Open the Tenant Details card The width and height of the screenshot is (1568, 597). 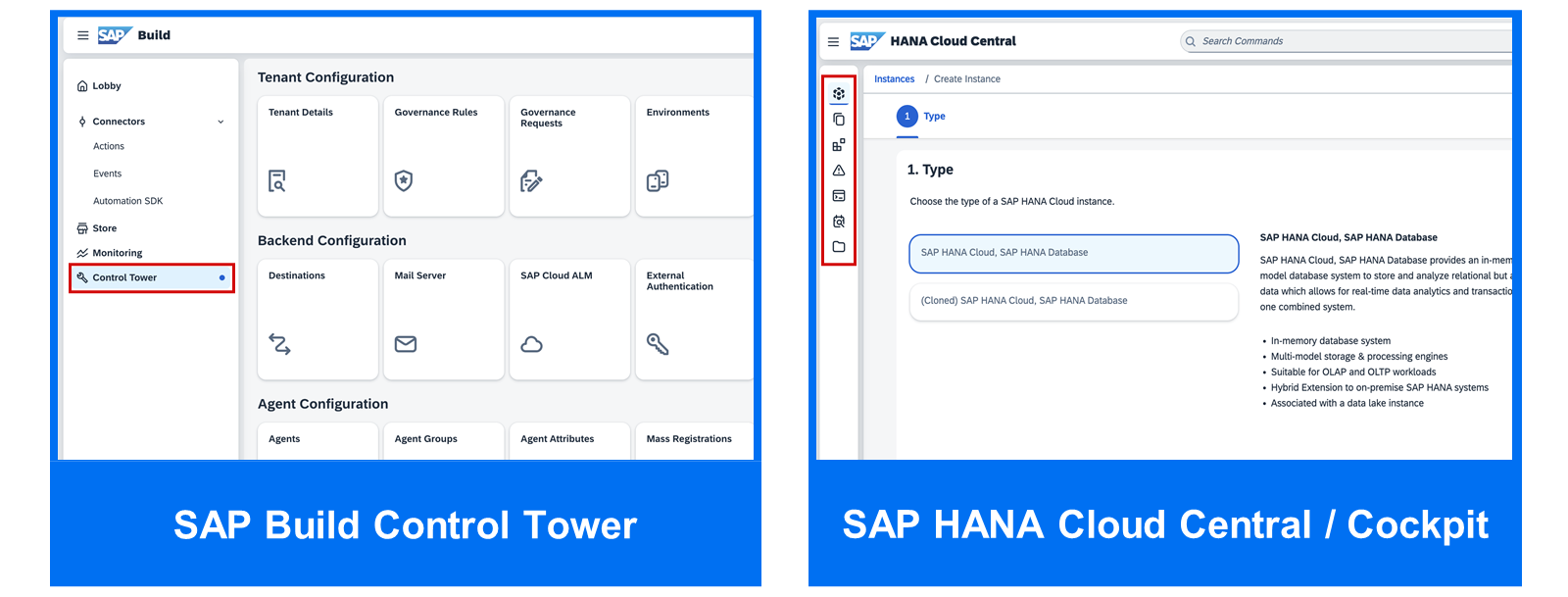click(318, 156)
